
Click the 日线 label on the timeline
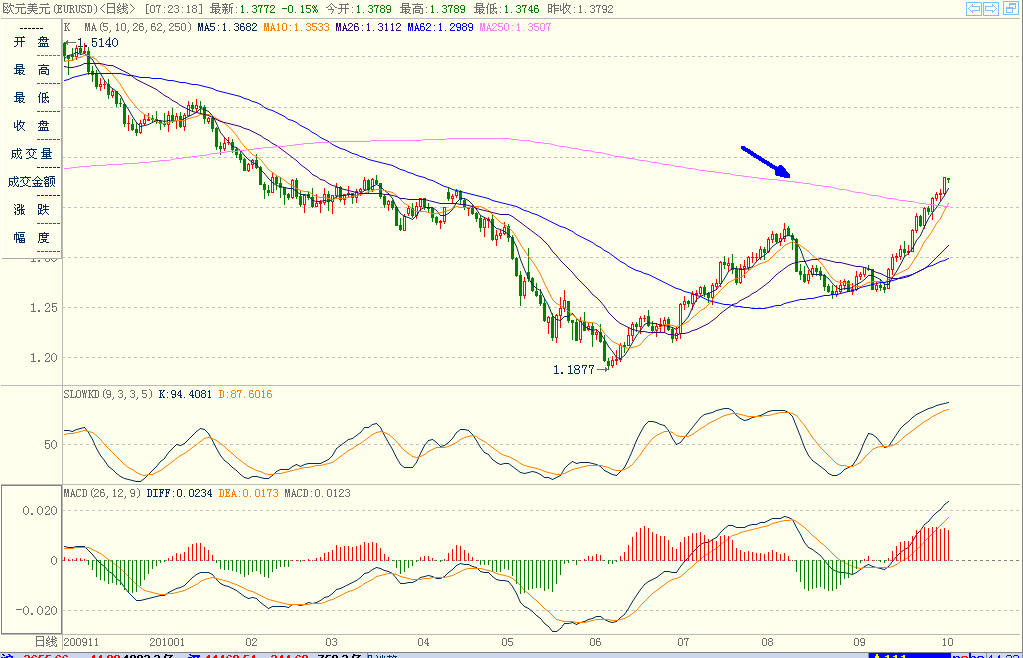pyautogui.click(x=46, y=642)
